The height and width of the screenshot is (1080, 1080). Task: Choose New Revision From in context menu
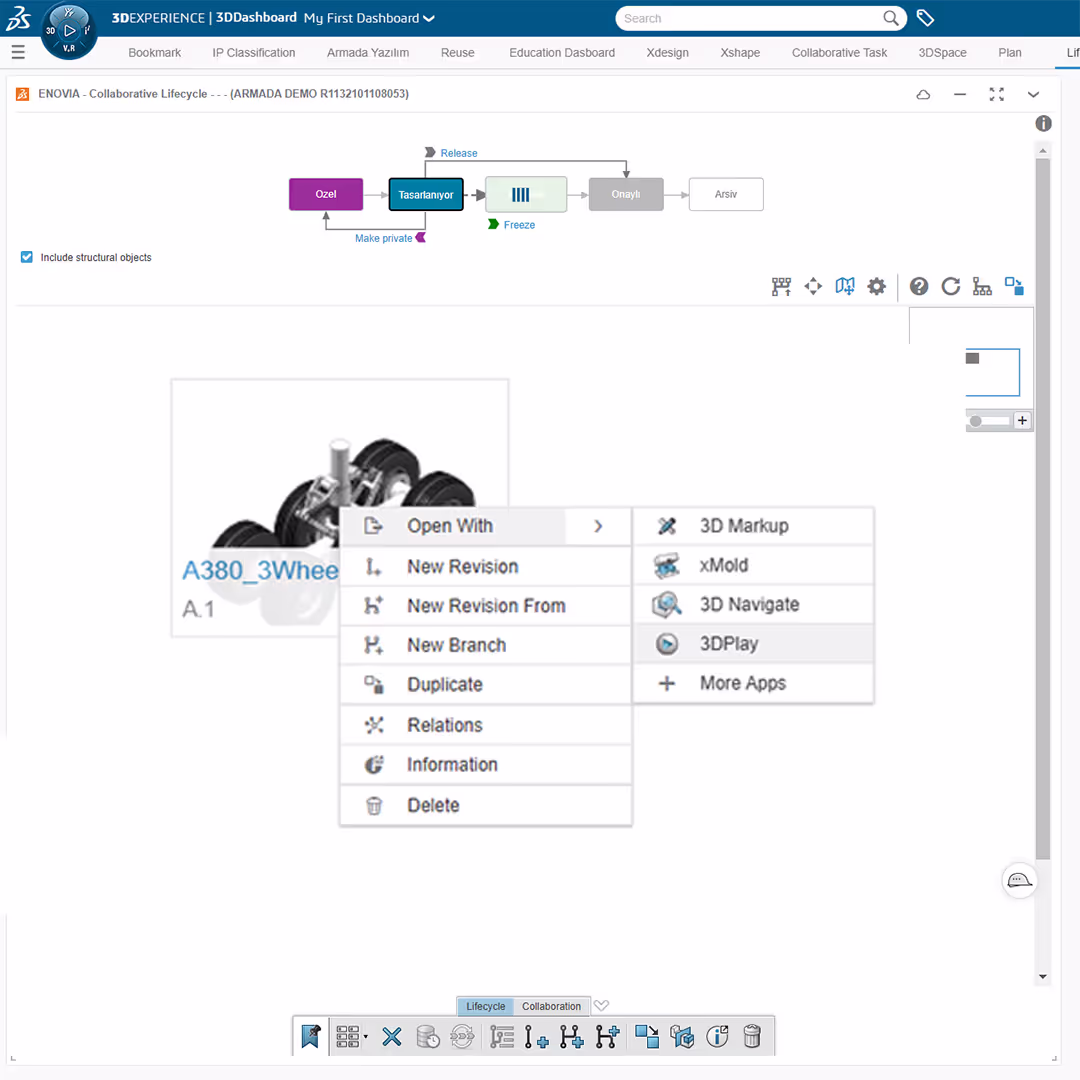tap(486, 605)
